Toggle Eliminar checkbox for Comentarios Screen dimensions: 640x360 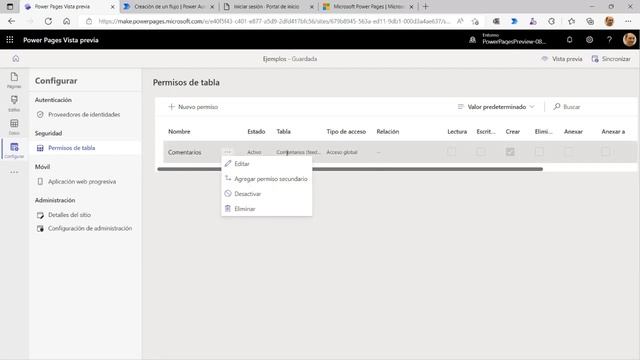click(x=539, y=151)
